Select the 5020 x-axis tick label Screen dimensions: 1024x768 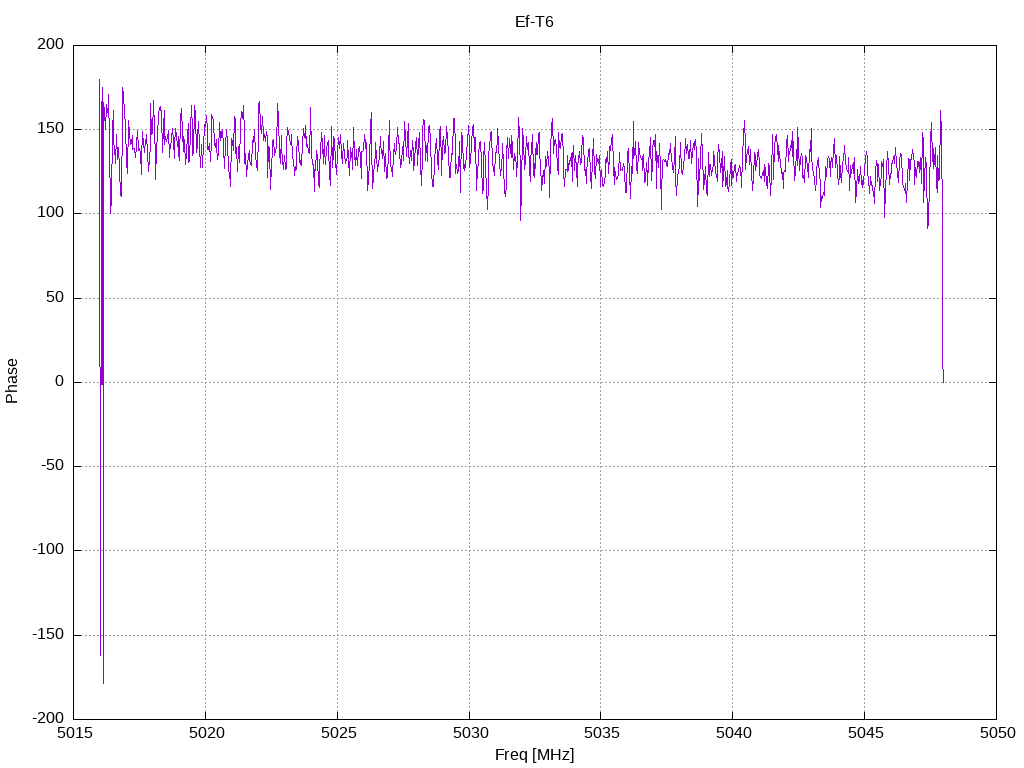tap(205, 734)
